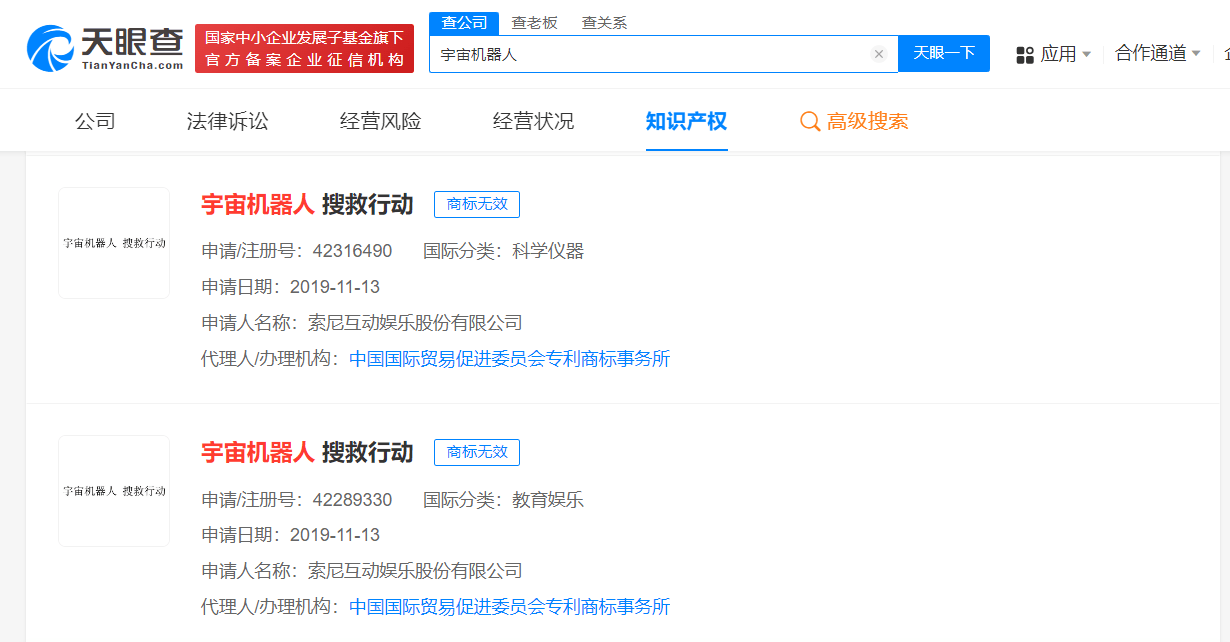
Task: Select applicant name in the 42289330 result
Action: pos(415,571)
